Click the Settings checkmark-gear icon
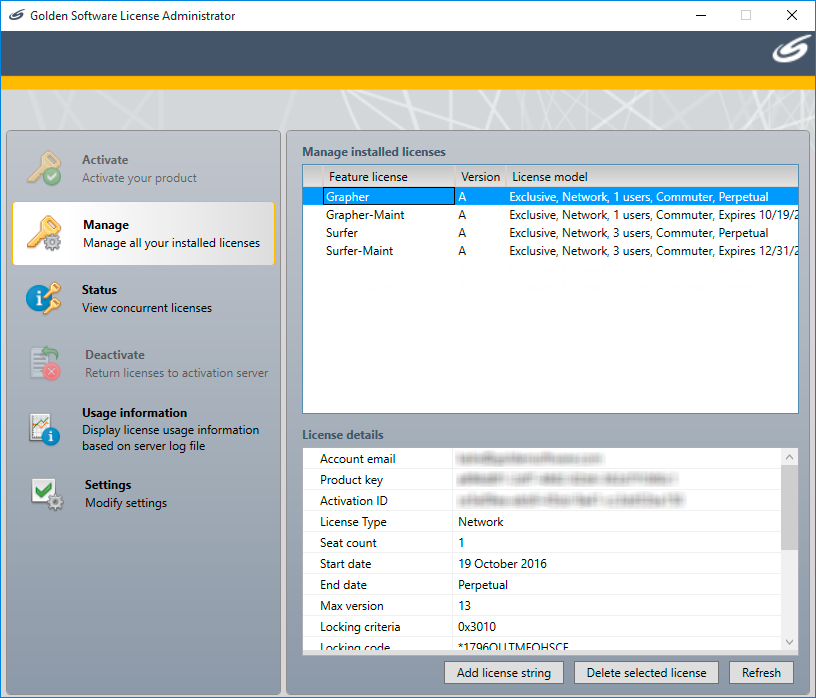The image size is (816, 698). point(47,493)
